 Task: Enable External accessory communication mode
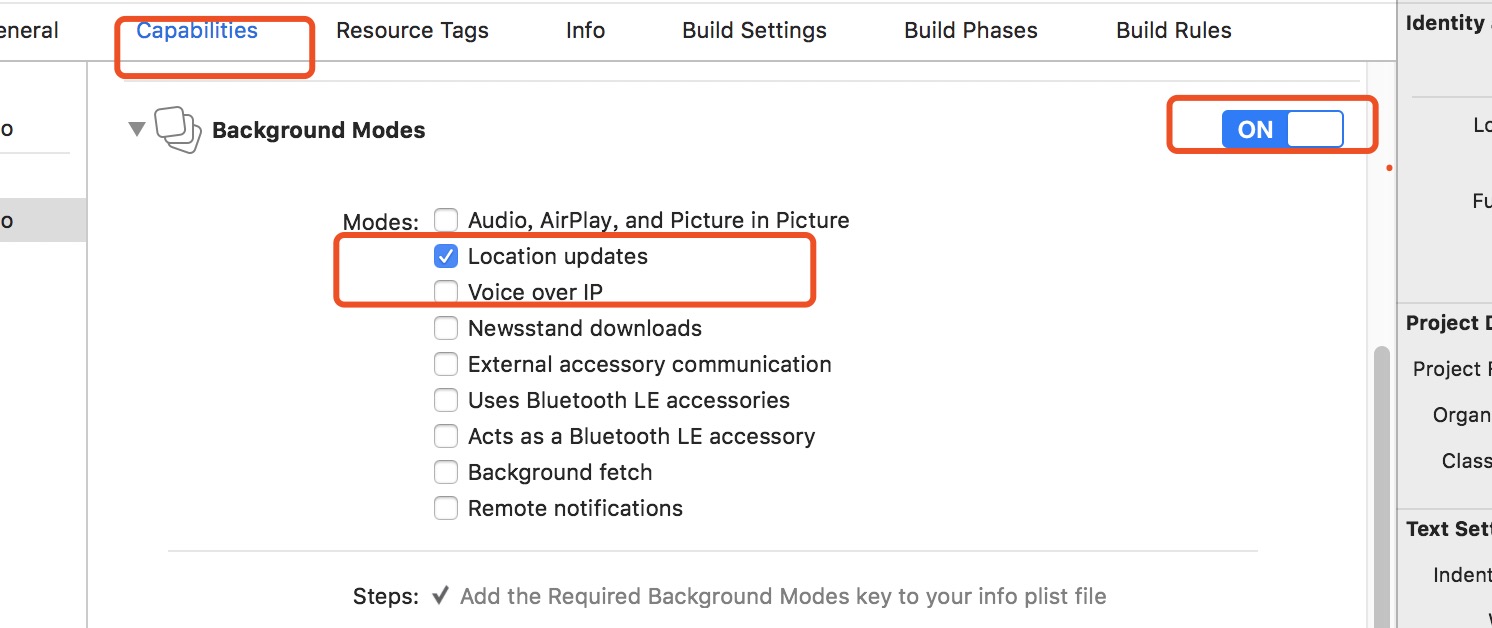(x=446, y=364)
